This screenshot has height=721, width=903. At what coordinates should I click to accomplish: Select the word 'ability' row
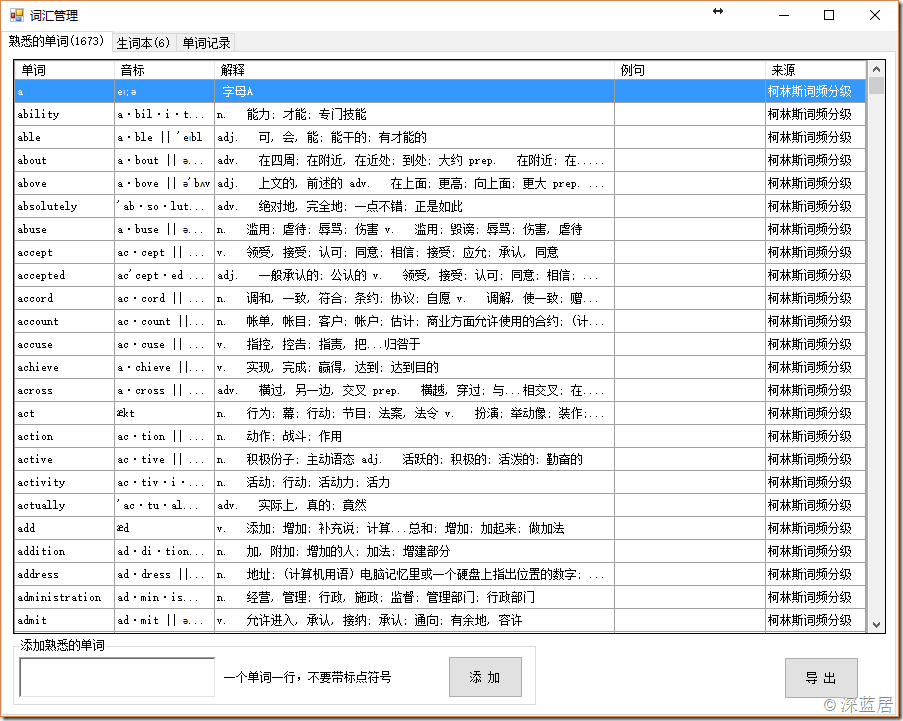tap(440, 114)
